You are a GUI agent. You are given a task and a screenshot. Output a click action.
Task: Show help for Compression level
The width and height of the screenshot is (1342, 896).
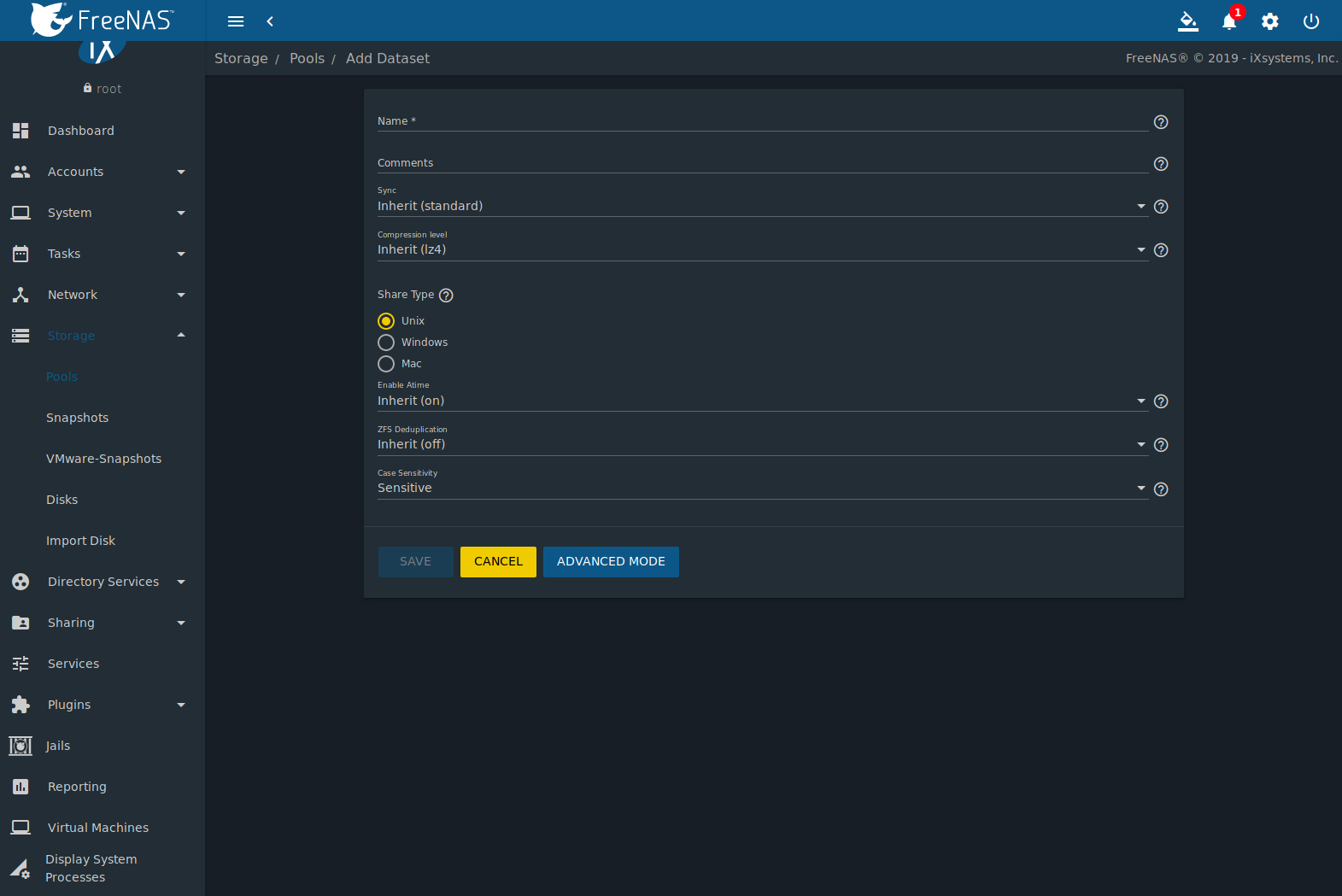point(1161,250)
